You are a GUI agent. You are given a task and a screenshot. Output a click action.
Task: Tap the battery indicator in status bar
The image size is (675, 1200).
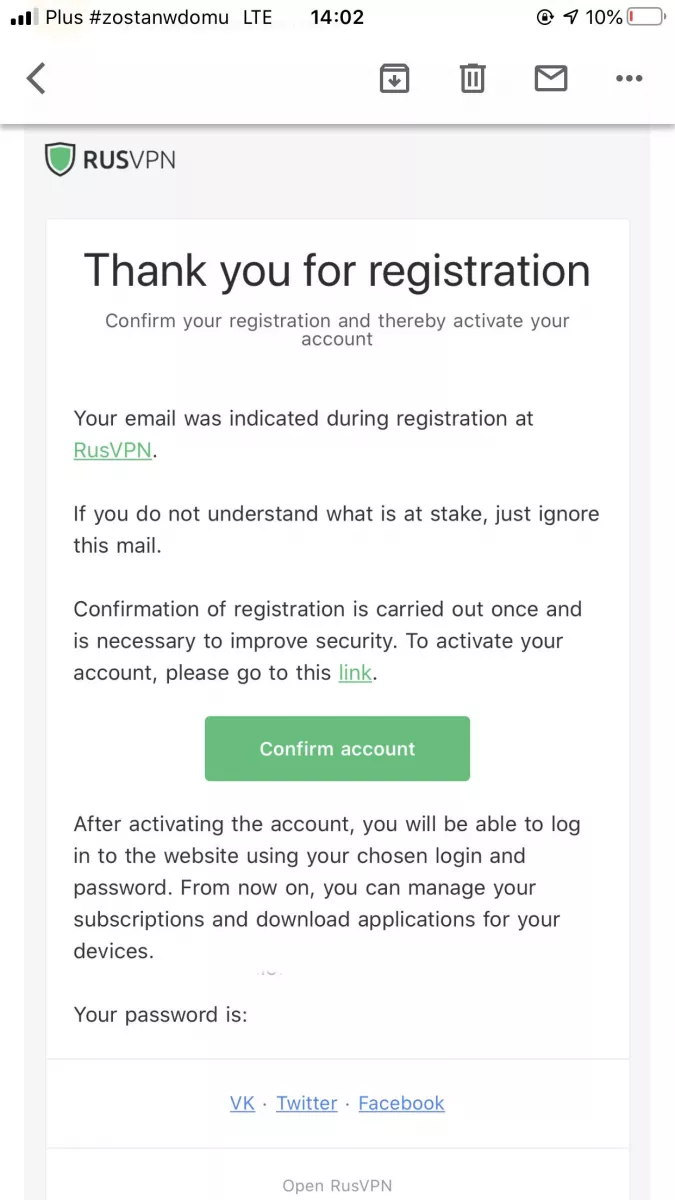tap(646, 17)
